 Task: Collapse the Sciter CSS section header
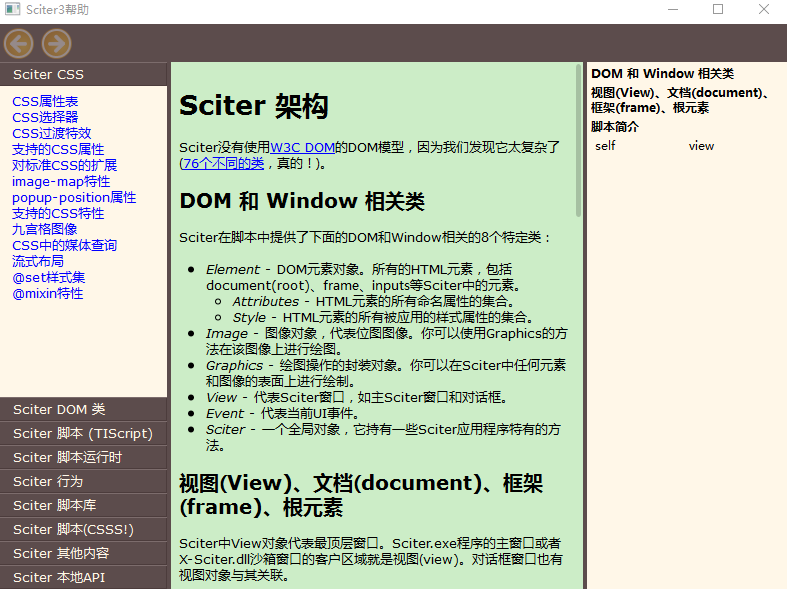[x=83, y=74]
